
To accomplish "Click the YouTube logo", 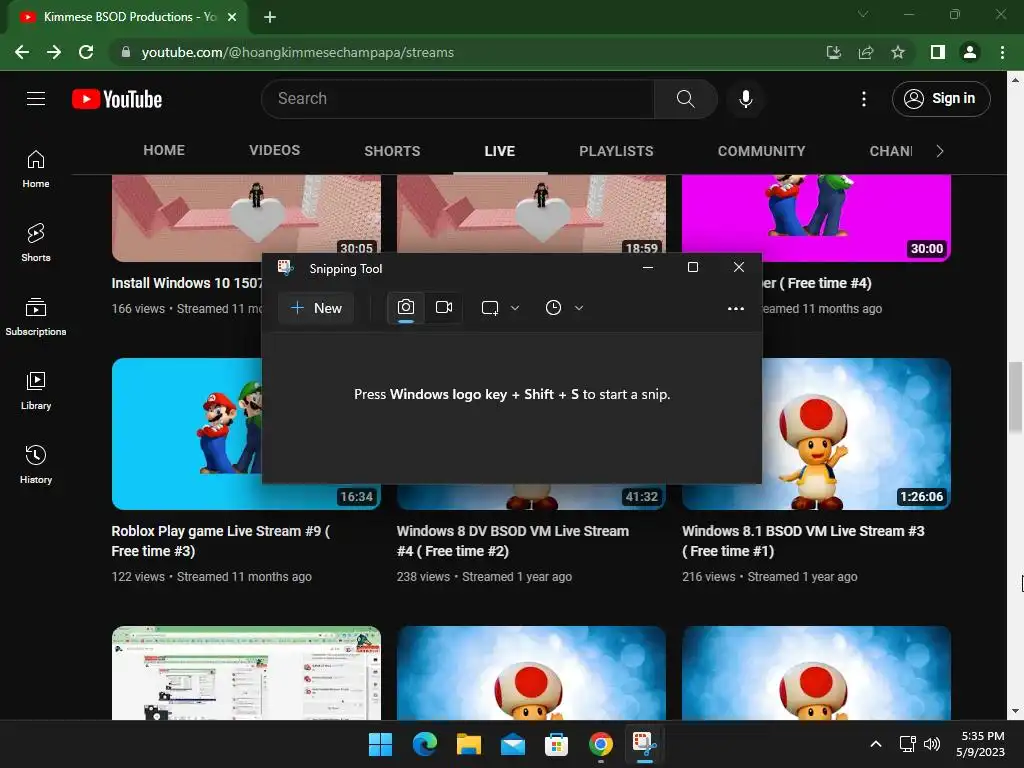I will pyautogui.click(x=117, y=99).
